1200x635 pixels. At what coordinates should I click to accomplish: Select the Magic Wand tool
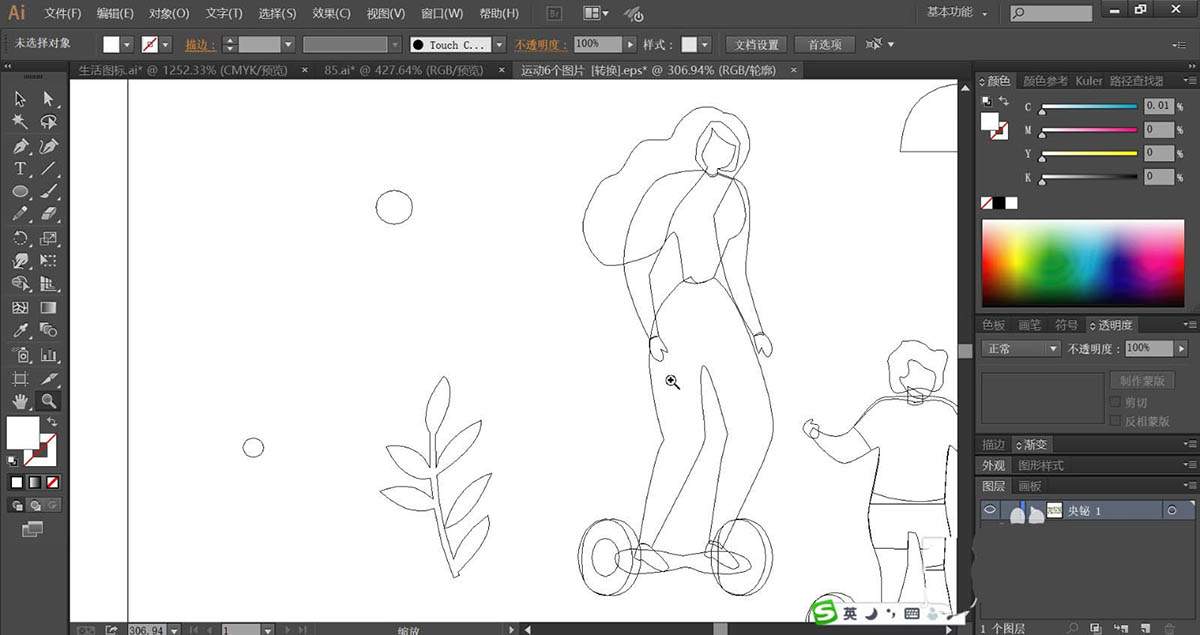[x=20, y=122]
